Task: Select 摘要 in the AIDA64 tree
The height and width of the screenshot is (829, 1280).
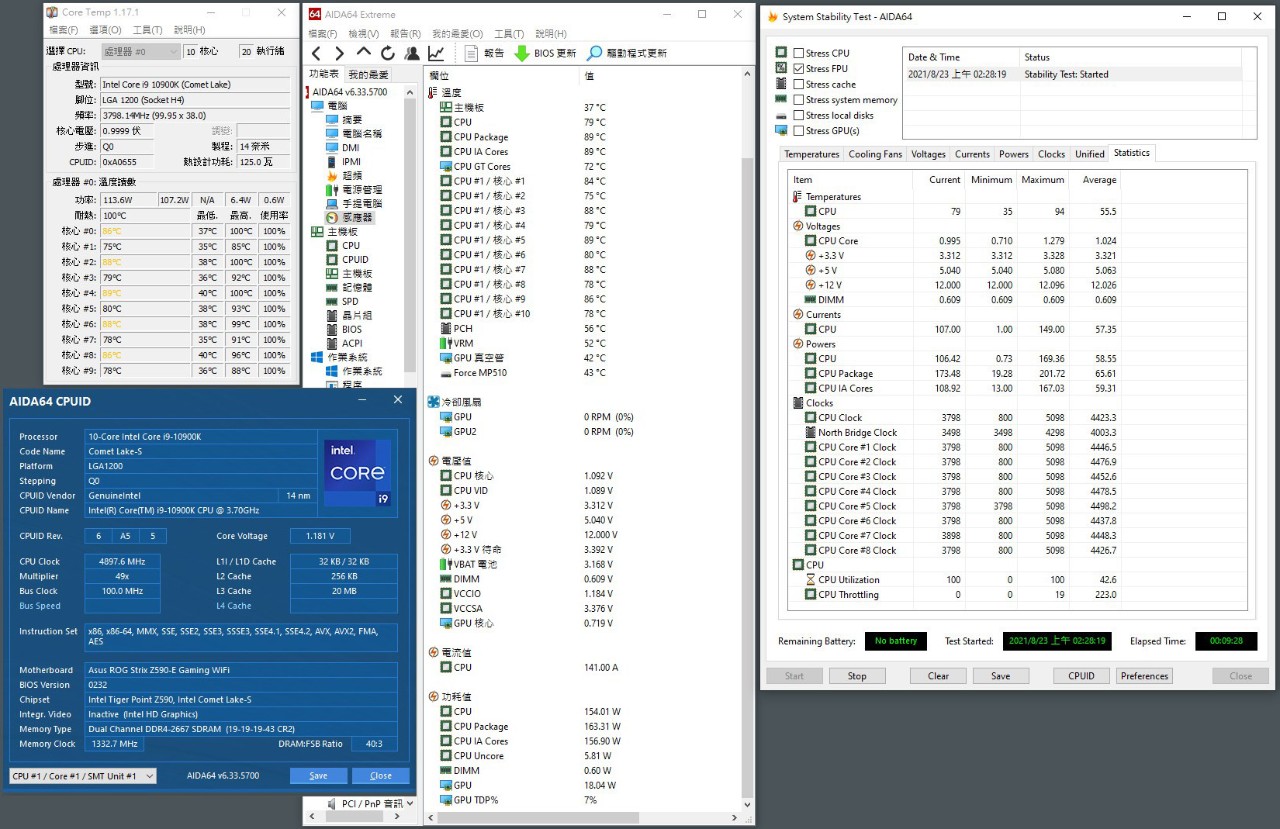Action: point(343,119)
